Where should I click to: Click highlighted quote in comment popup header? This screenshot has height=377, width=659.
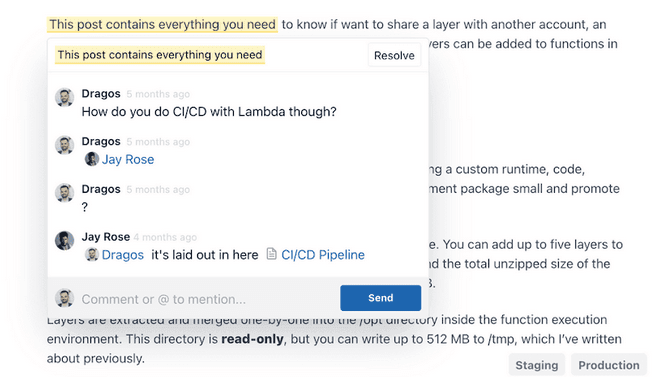(160, 55)
